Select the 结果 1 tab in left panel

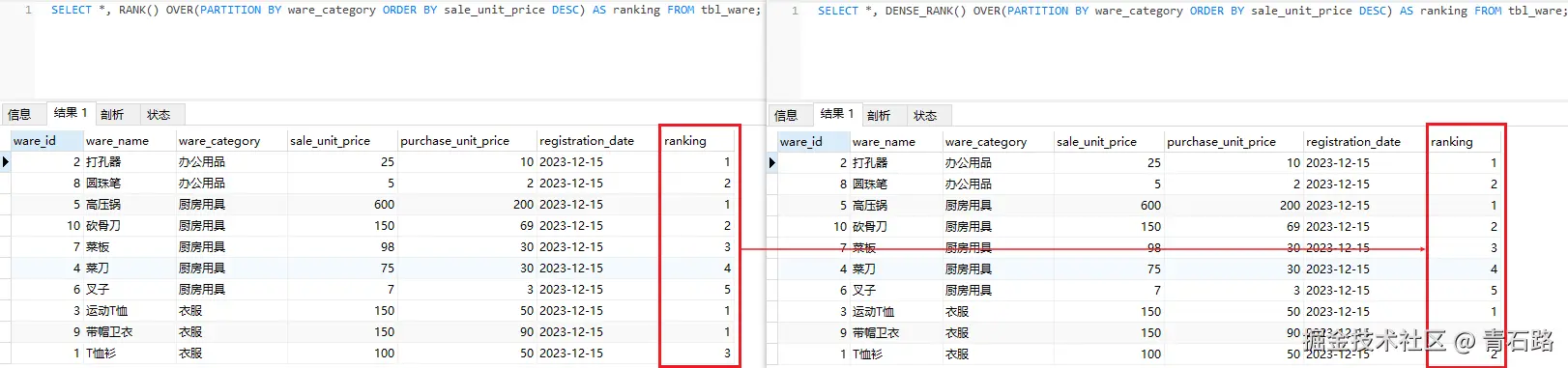[71, 113]
